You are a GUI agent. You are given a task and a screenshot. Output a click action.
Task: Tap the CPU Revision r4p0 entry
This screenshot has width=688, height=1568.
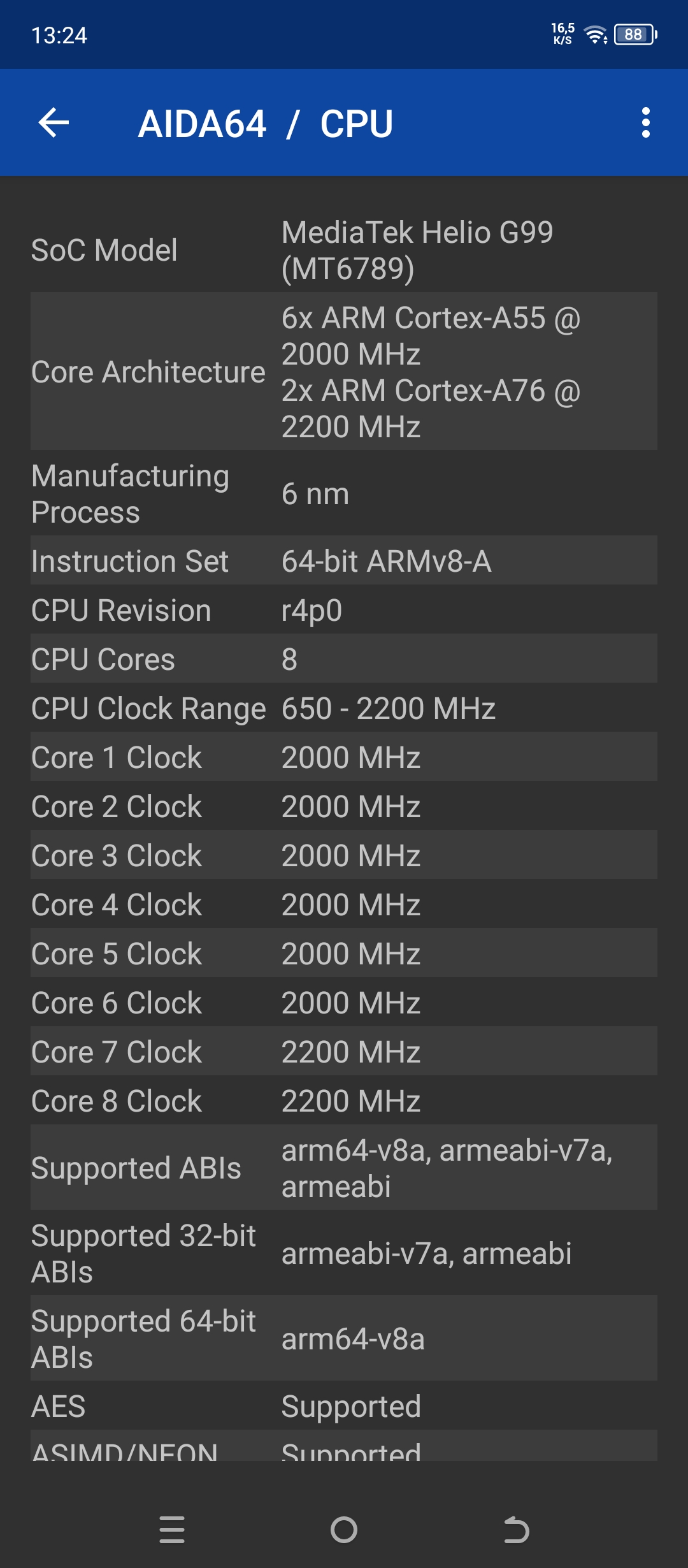[x=344, y=610]
